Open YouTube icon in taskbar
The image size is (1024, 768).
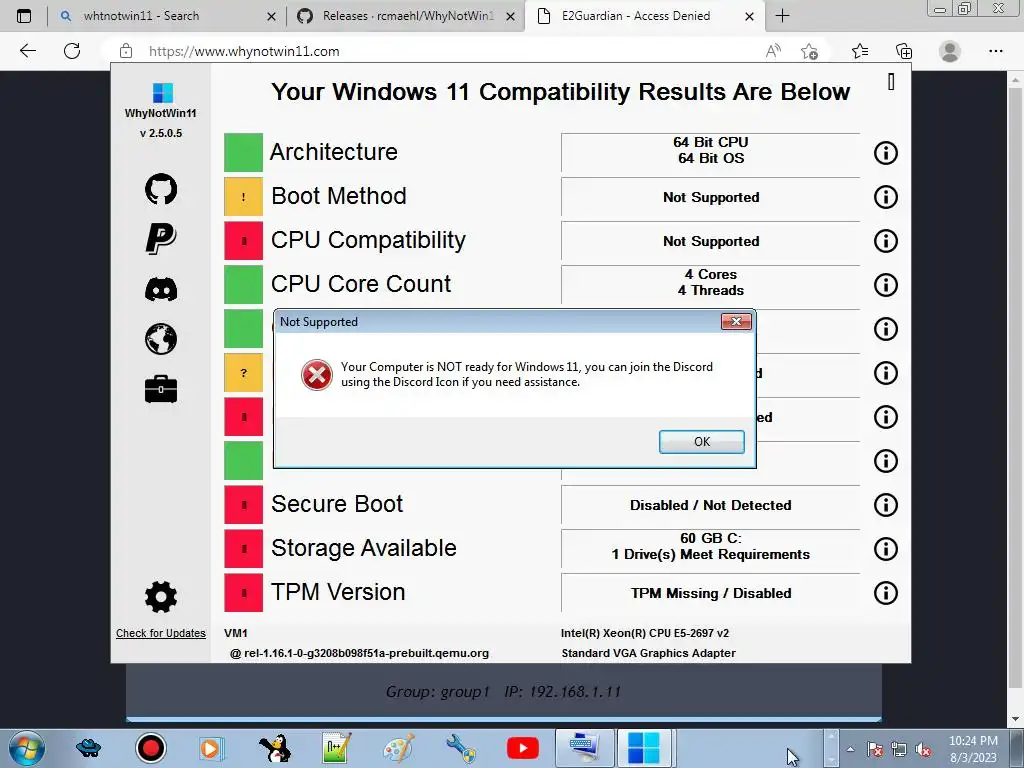tap(522, 748)
